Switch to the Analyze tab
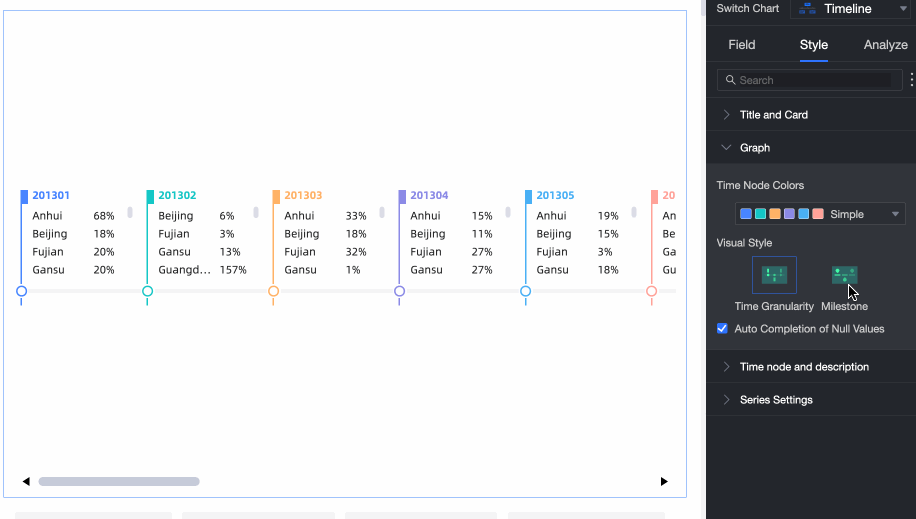Screen dimensions: 916x519 (885, 45)
